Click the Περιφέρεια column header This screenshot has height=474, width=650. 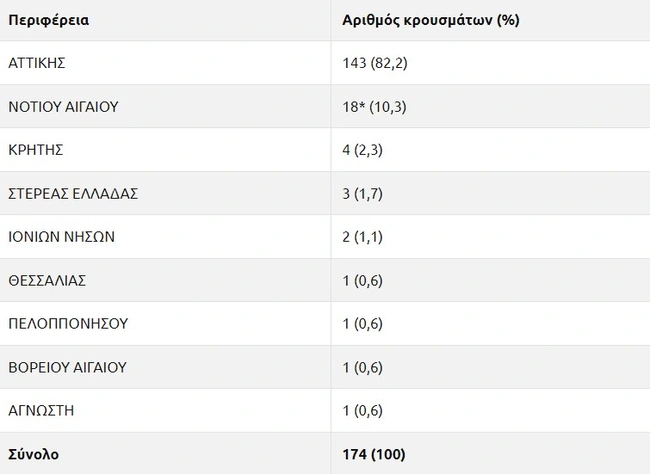click(48, 20)
